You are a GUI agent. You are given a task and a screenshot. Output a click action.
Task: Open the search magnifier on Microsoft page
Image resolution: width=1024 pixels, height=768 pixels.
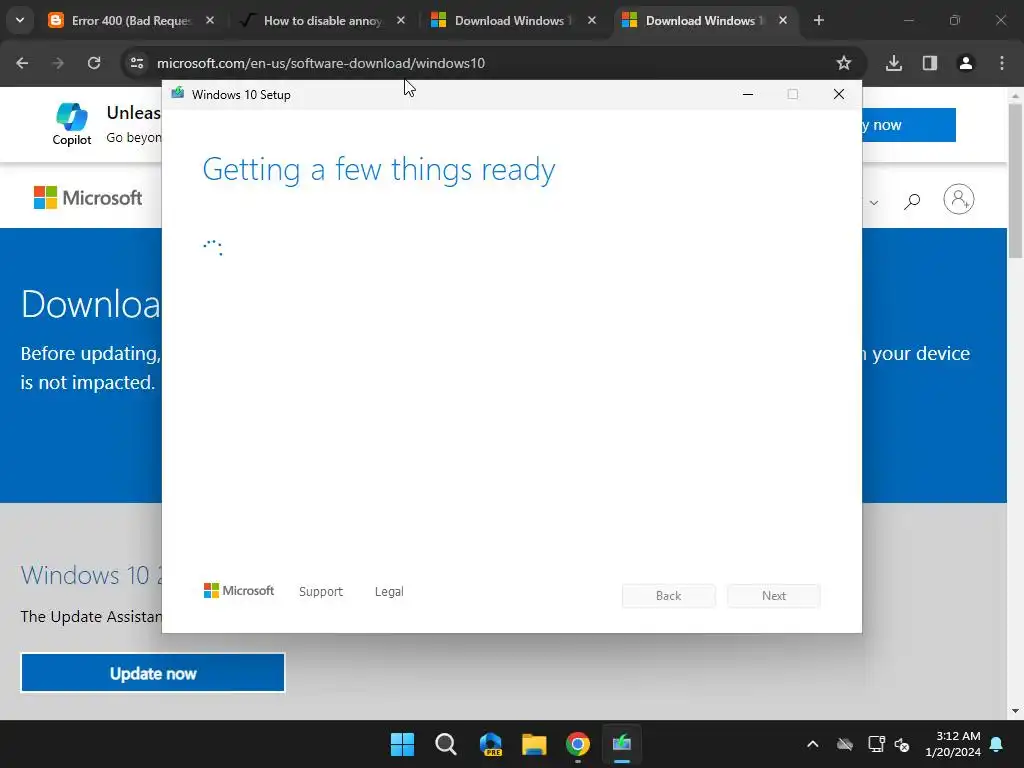pos(912,200)
